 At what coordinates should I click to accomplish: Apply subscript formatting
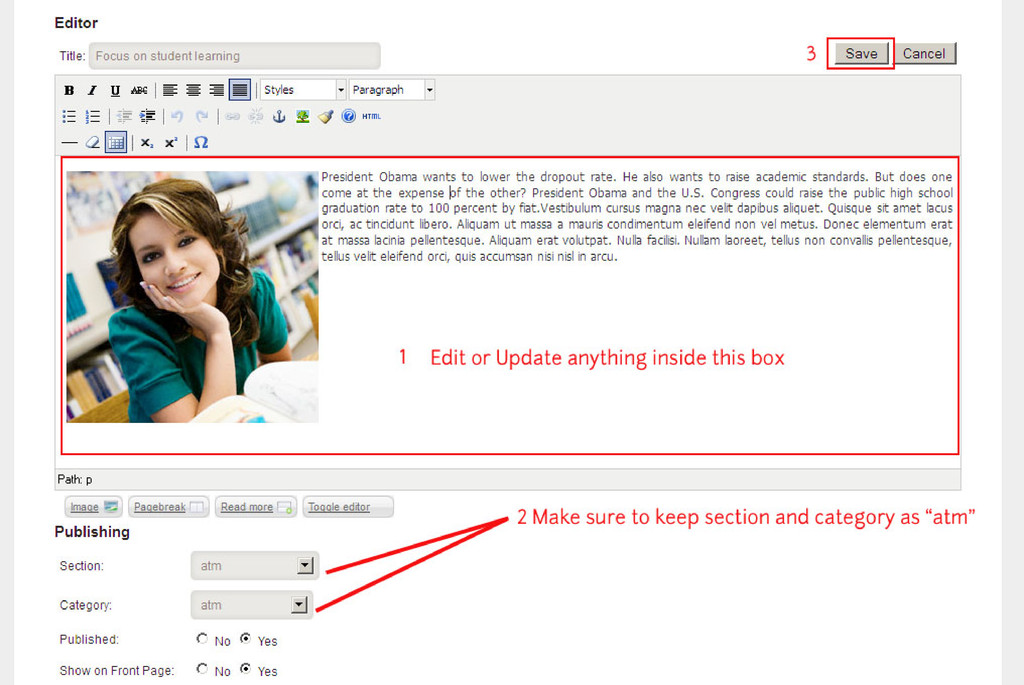tap(147, 142)
